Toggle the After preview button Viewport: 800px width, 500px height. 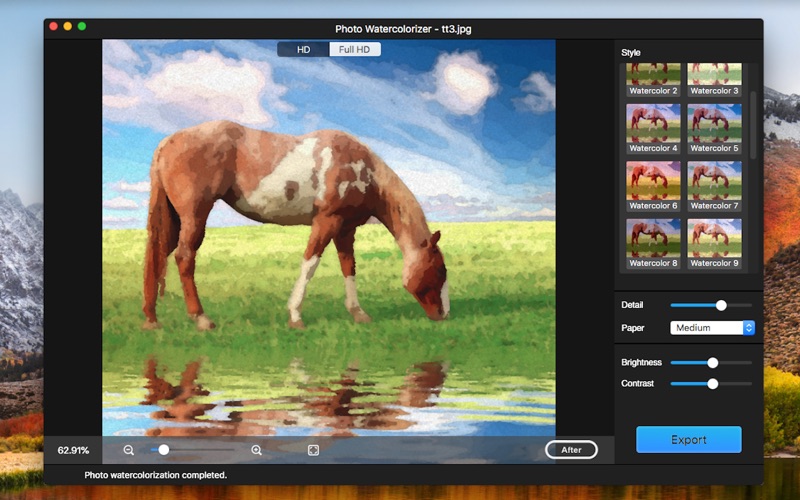pyautogui.click(x=571, y=450)
